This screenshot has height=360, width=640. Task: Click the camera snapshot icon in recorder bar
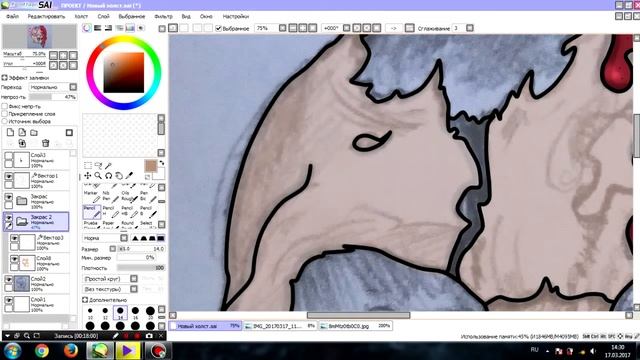pos(149,336)
